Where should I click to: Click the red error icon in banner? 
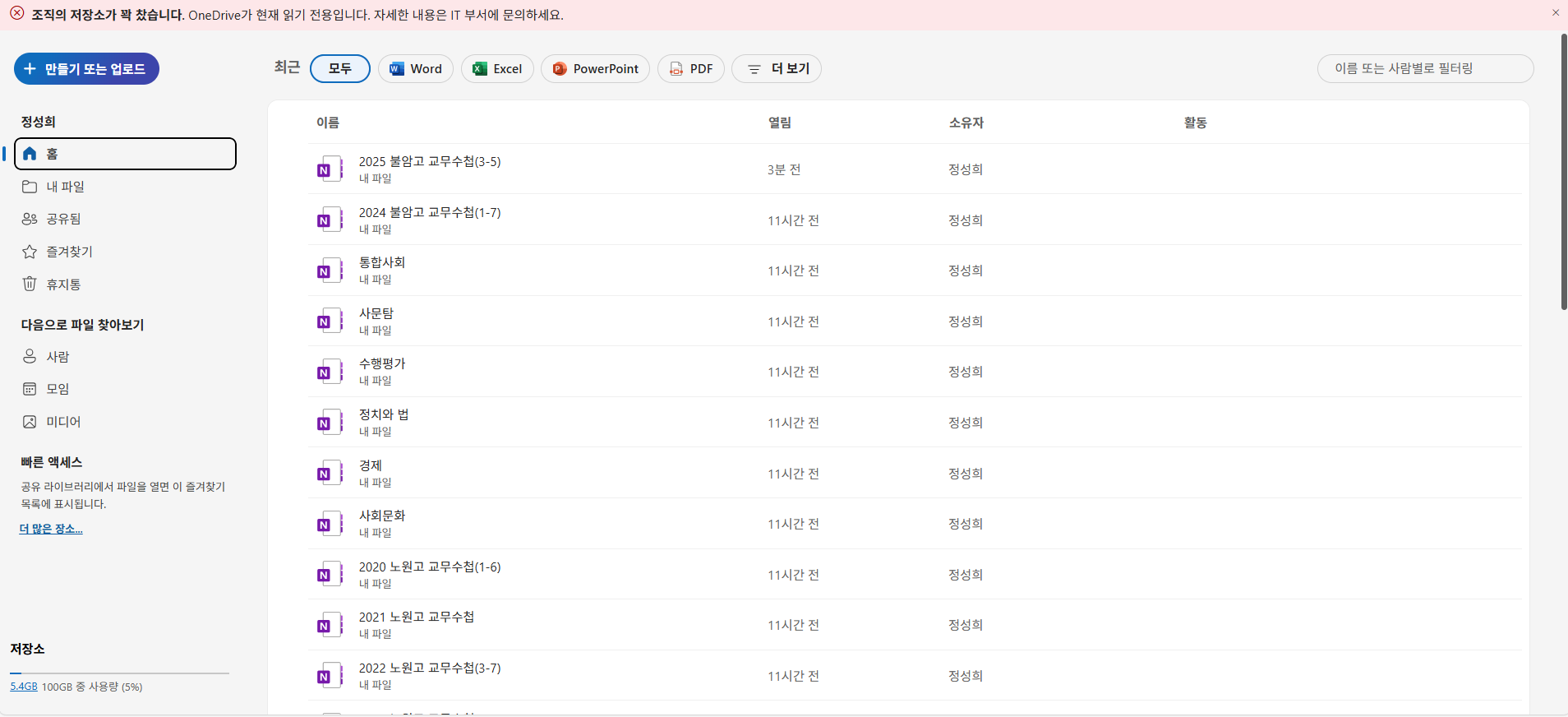[16, 13]
